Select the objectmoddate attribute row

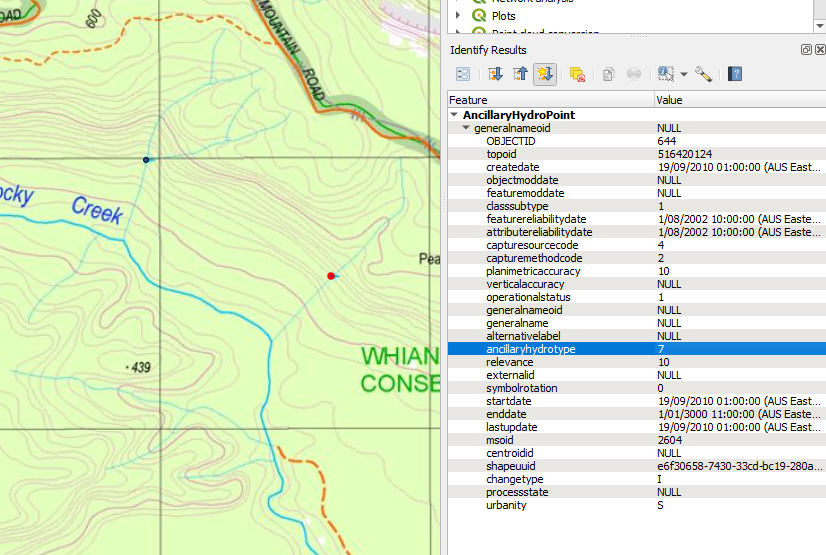(637, 180)
